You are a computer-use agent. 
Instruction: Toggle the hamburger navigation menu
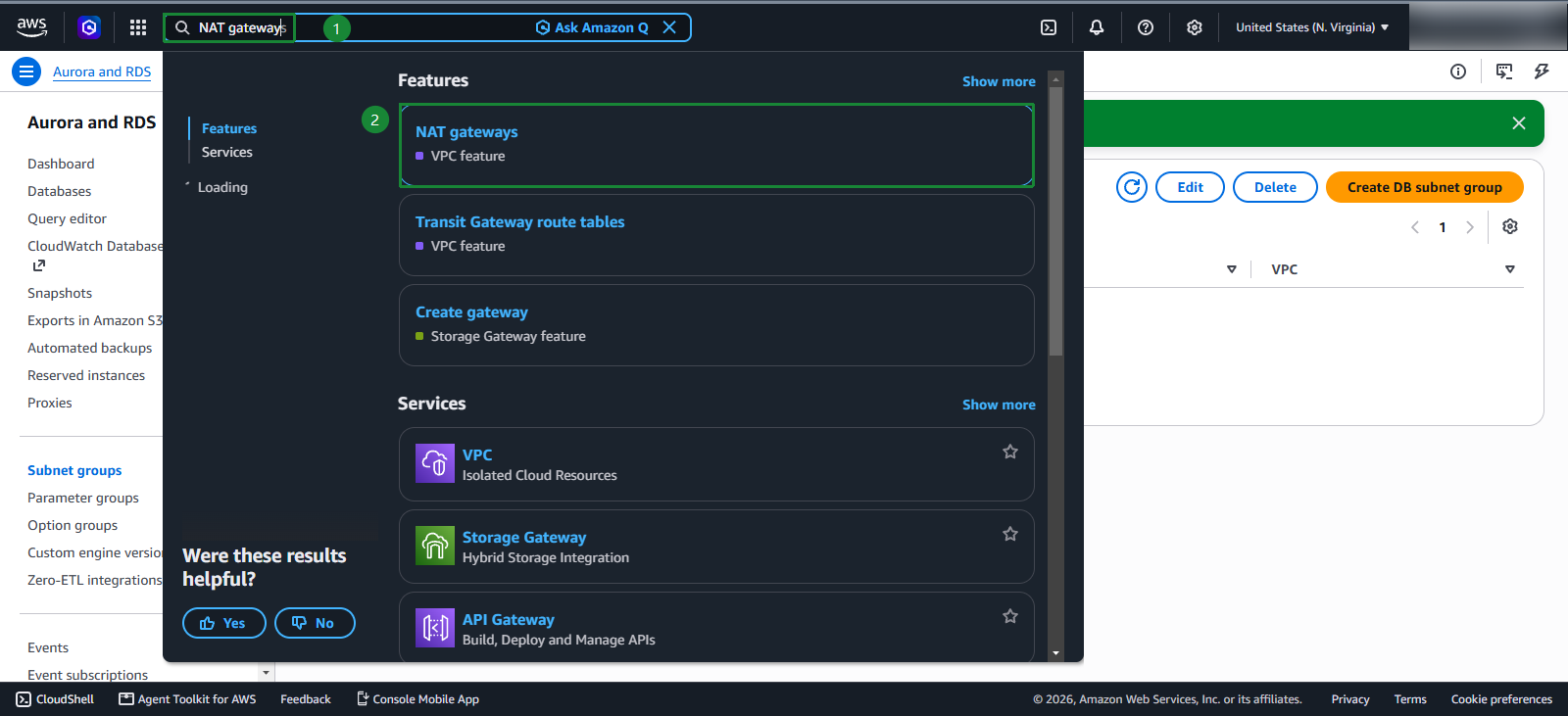pyautogui.click(x=26, y=72)
